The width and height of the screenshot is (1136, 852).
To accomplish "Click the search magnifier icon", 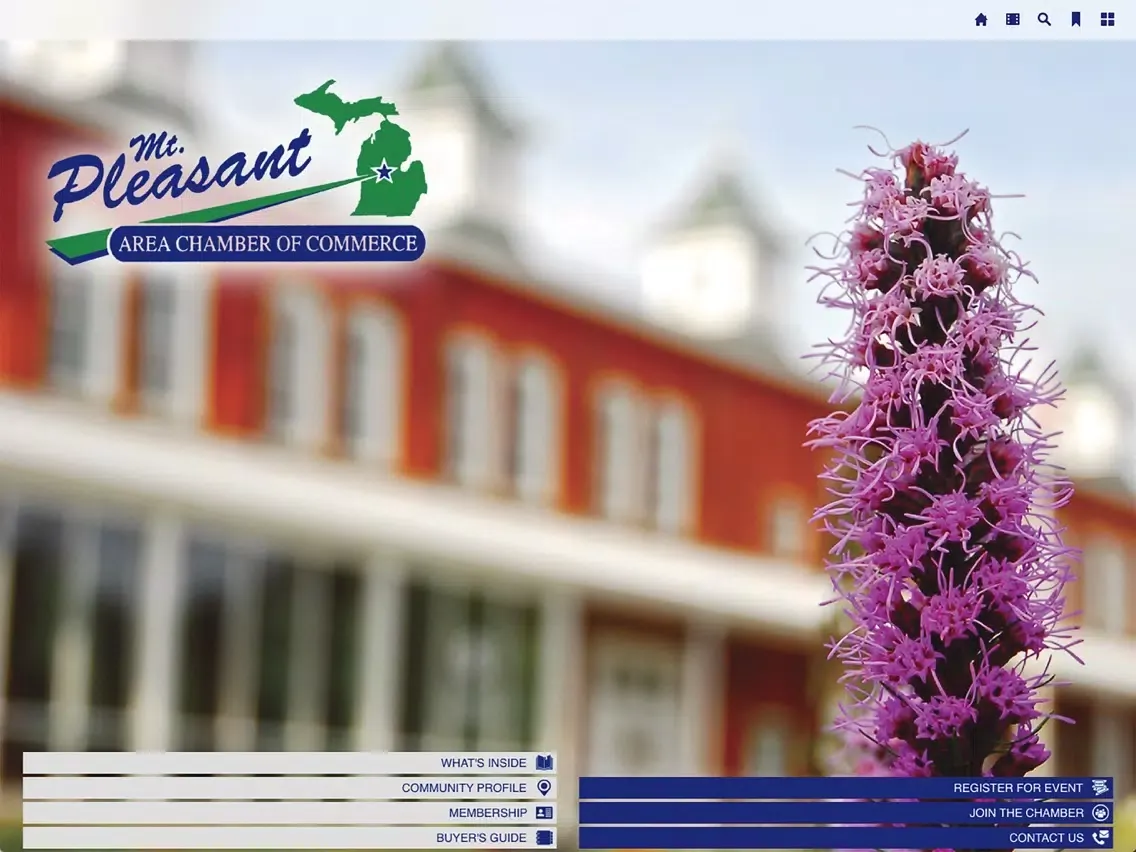I will pos(1044,20).
